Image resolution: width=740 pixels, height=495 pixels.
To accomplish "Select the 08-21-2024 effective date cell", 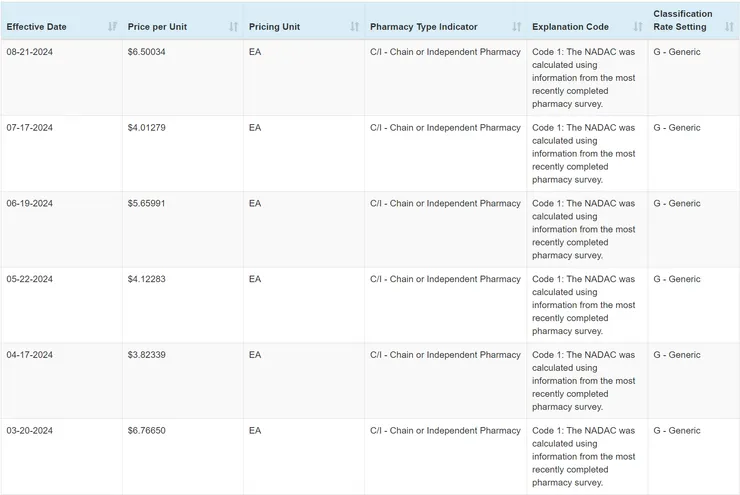I will coord(30,52).
